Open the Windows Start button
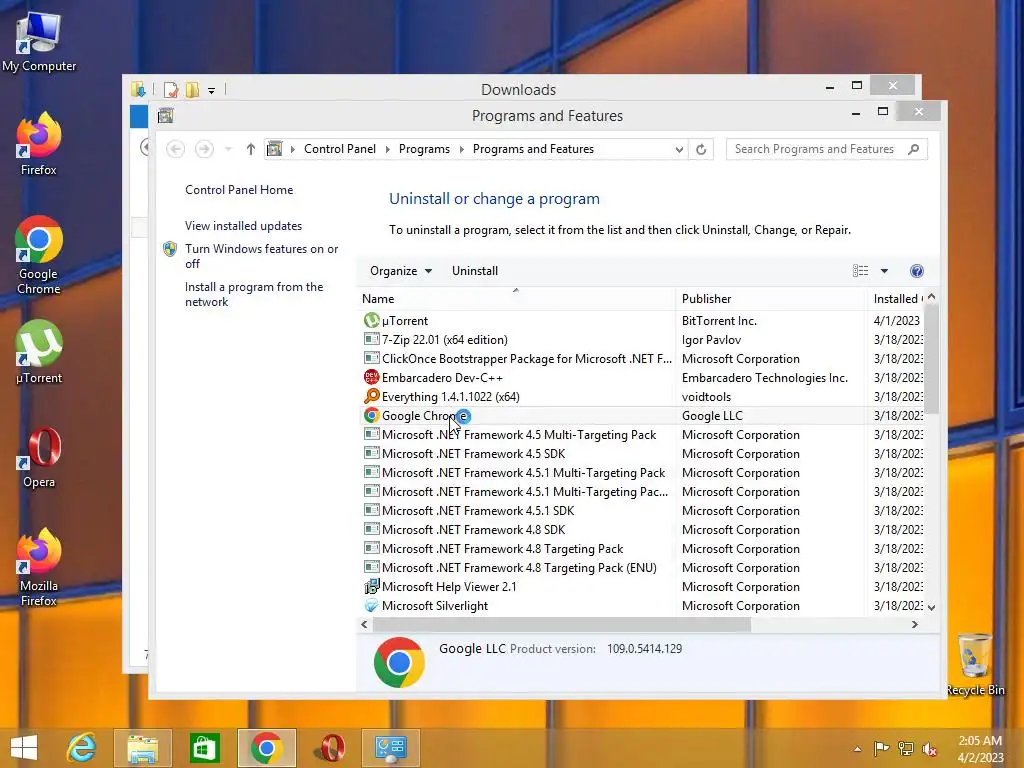The image size is (1024, 768). click(24, 748)
